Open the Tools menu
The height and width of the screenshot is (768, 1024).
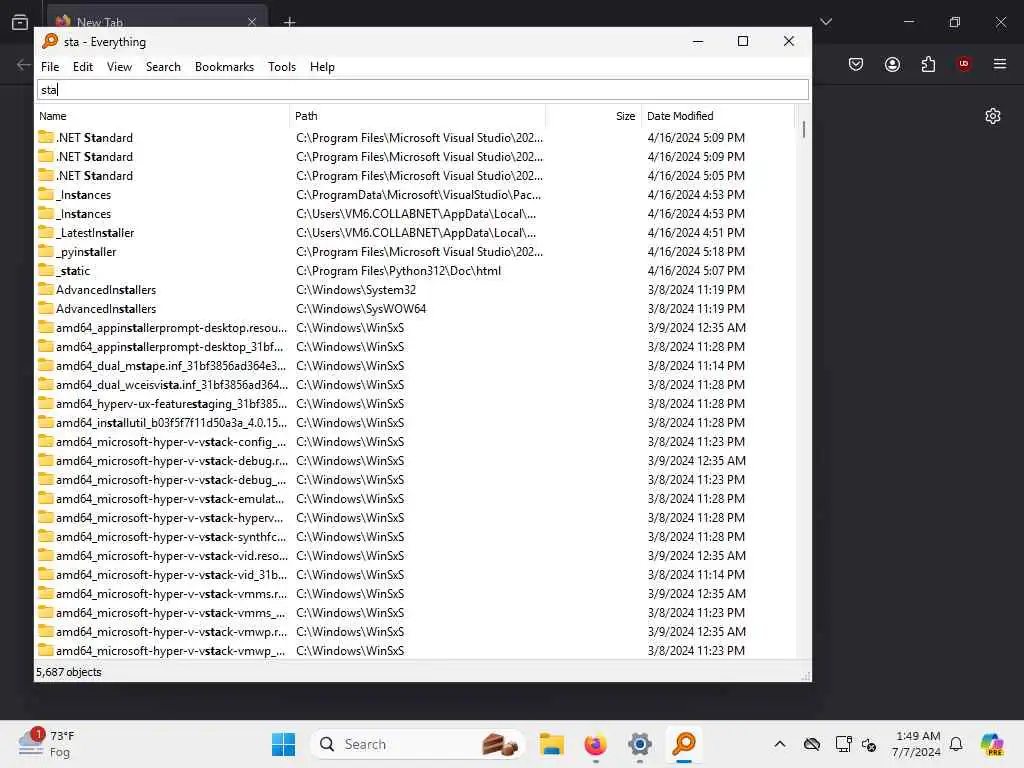pos(281,67)
